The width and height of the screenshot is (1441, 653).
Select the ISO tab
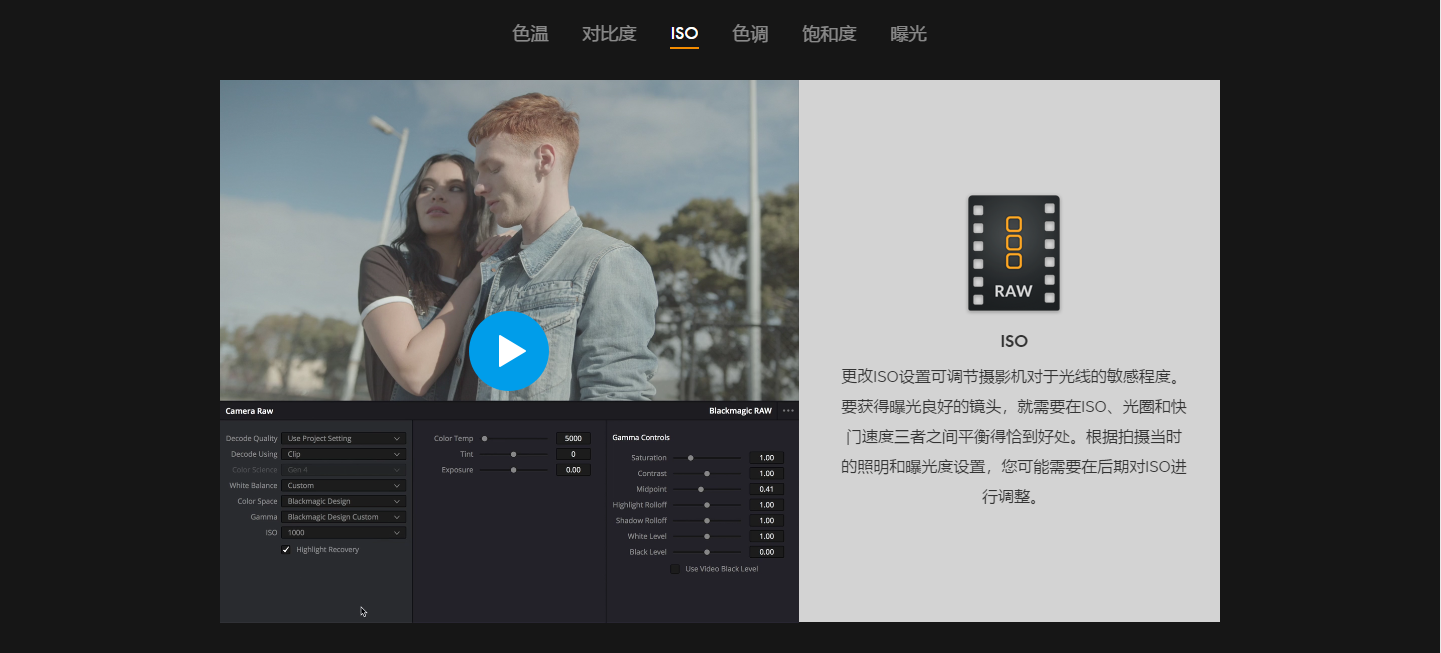(684, 34)
